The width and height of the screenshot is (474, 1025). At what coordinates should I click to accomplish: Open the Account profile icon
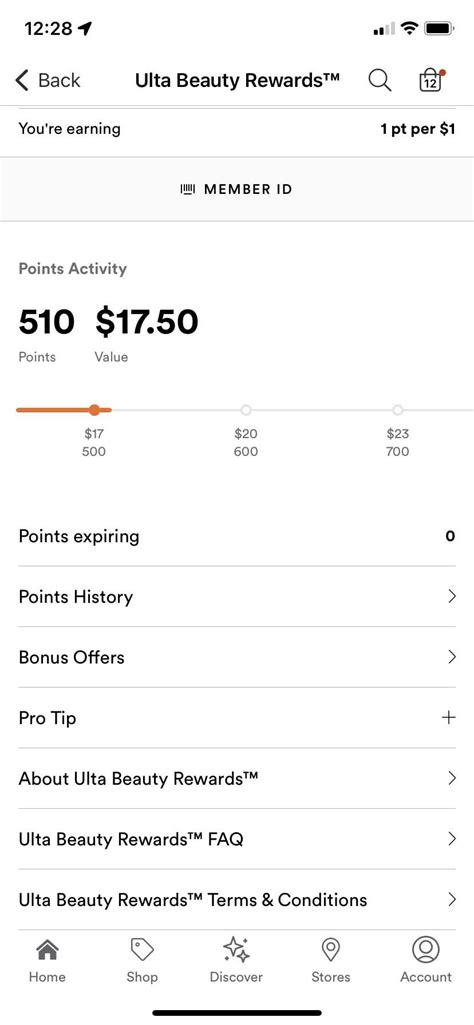(426, 949)
